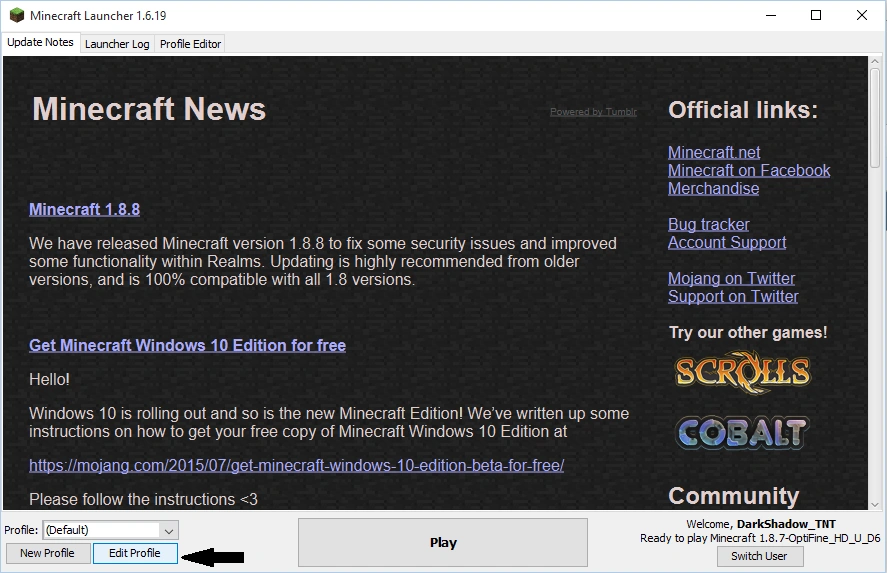Follow the mojang.com Windows 10 edition URL
The width and height of the screenshot is (887, 573).
pyautogui.click(x=296, y=466)
